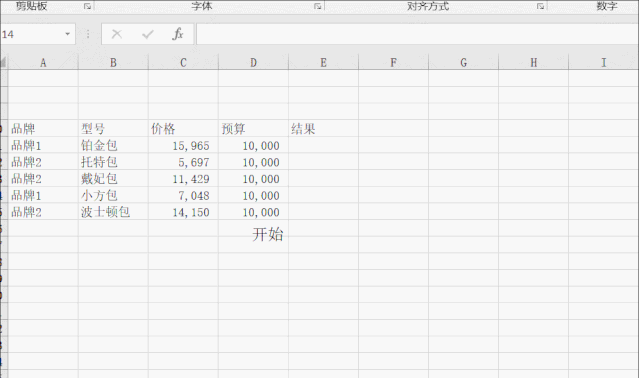Click the Select All corner triangle
This screenshot has width=639, height=378.
[3, 62]
